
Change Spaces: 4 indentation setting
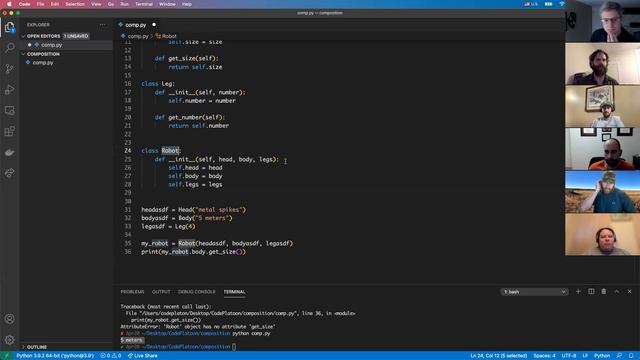[544, 356]
